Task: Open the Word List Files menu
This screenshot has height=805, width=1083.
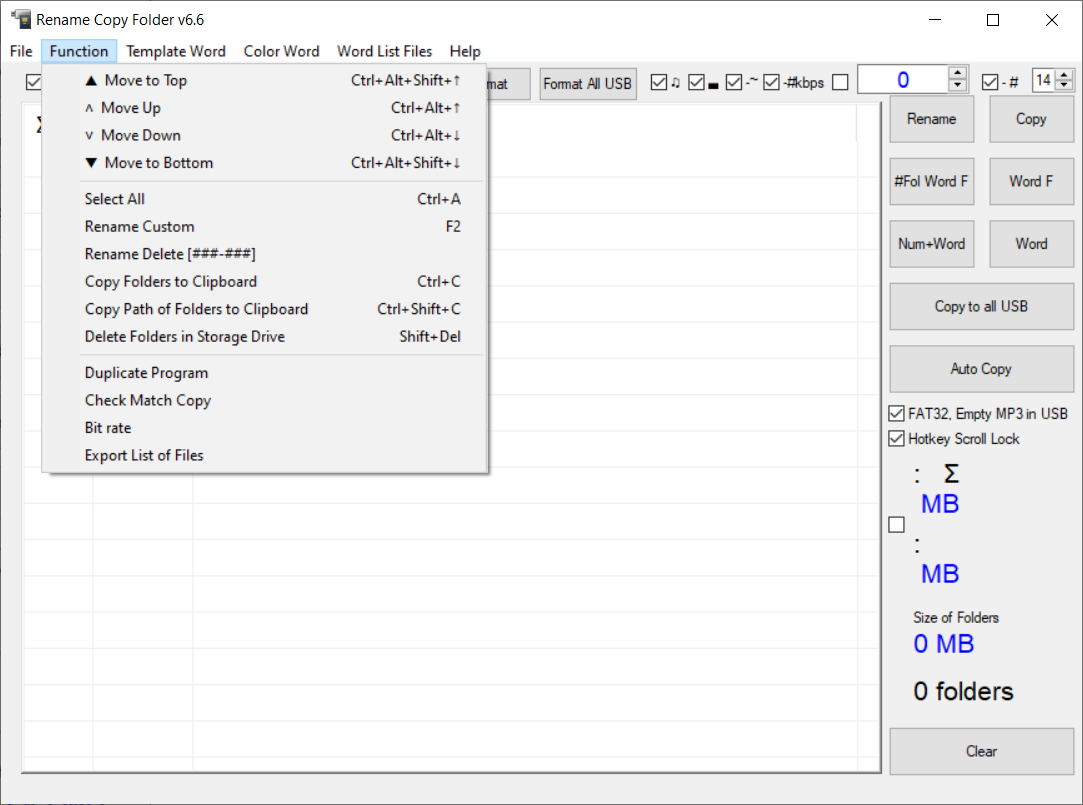Action: [384, 51]
